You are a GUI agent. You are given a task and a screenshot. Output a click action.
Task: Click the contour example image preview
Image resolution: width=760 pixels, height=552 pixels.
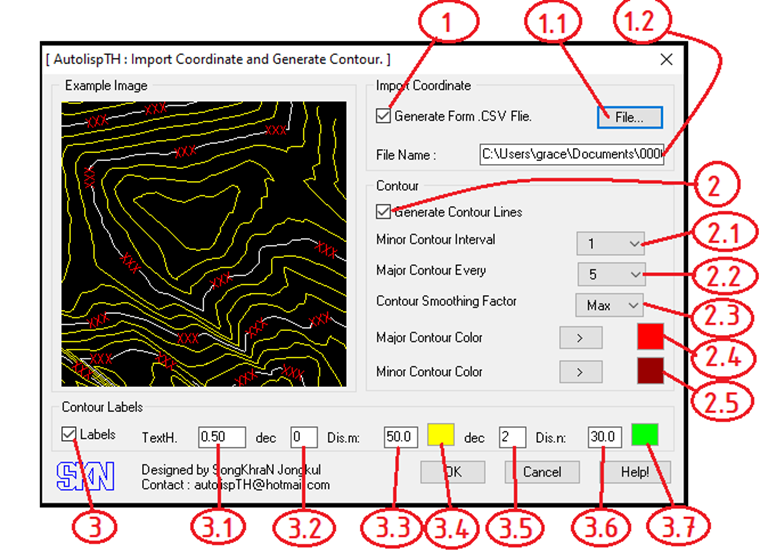click(x=204, y=244)
